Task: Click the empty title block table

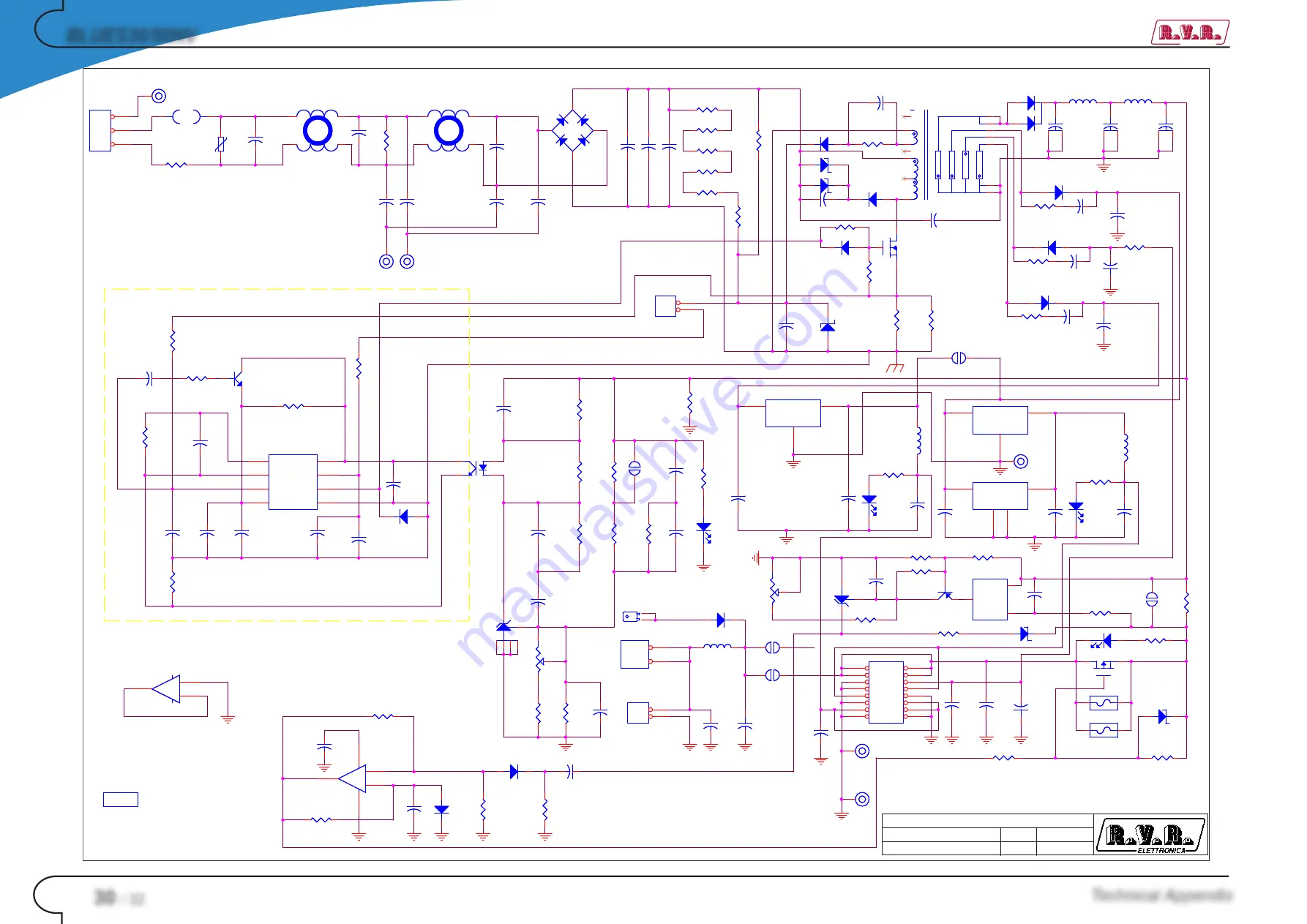Action: click(x=987, y=834)
